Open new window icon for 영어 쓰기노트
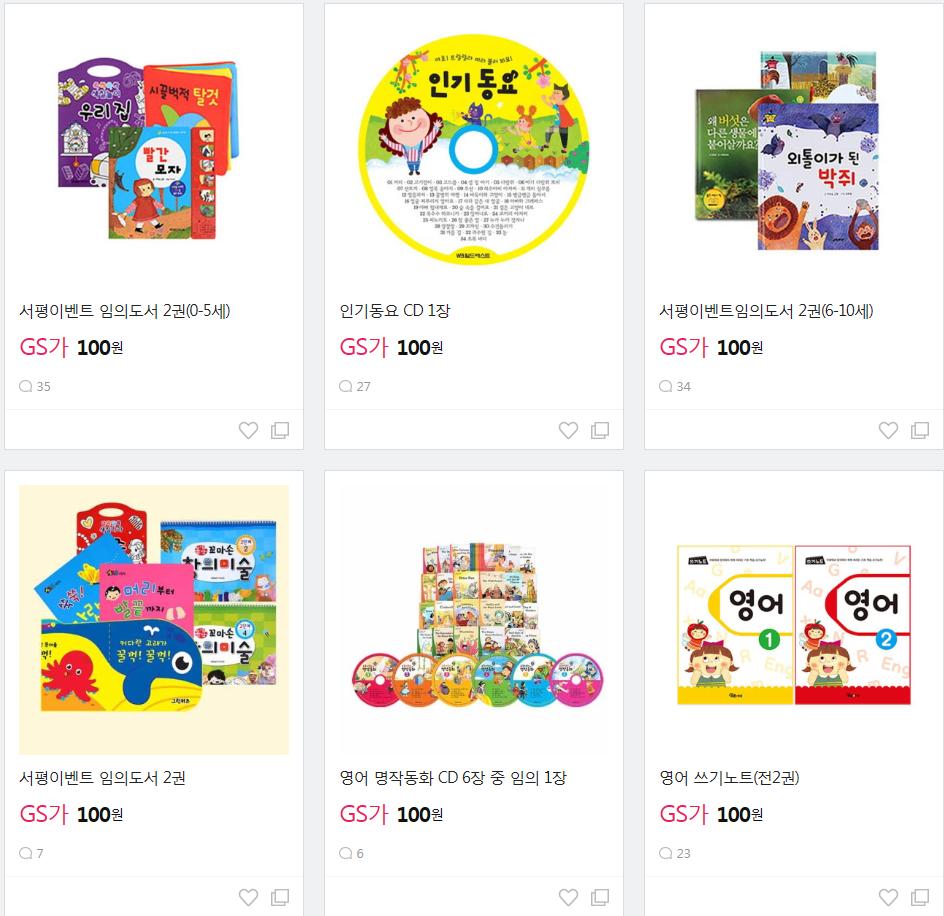Viewport: 944px width, 916px height. click(x=921, y=897)
